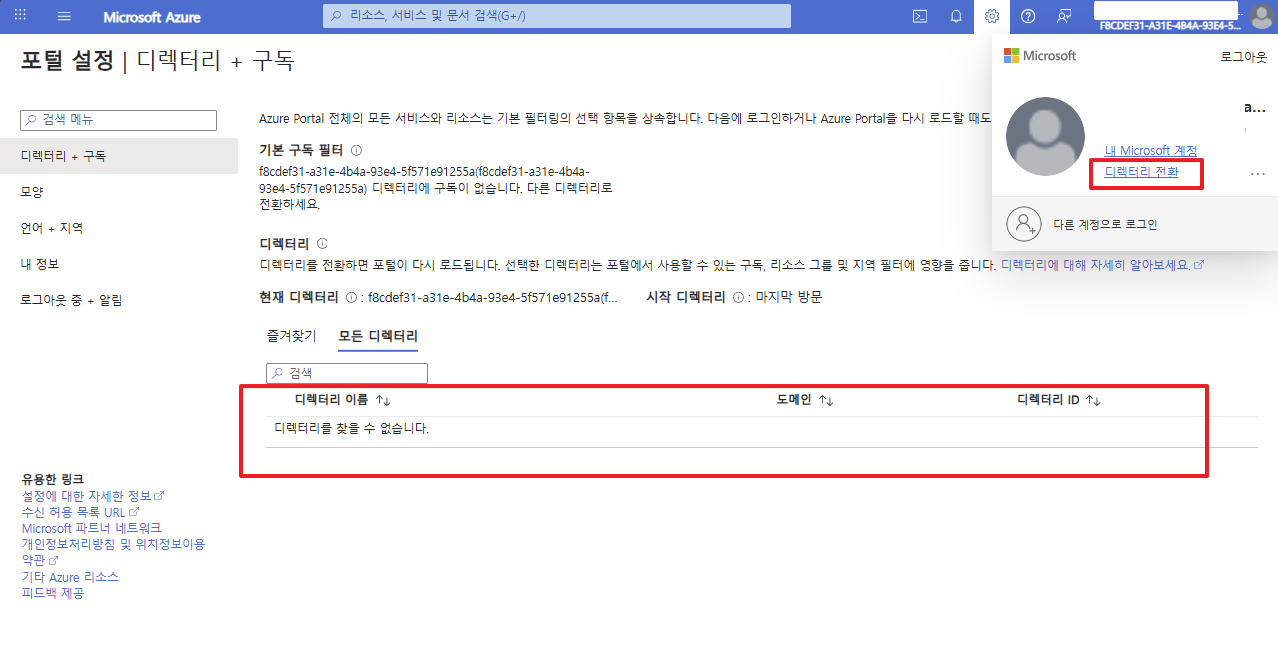This screenshot has width=1278, height=649.
Task: Click info icon next to 현재 디렉터리
Action: click(x=351, y=298)
